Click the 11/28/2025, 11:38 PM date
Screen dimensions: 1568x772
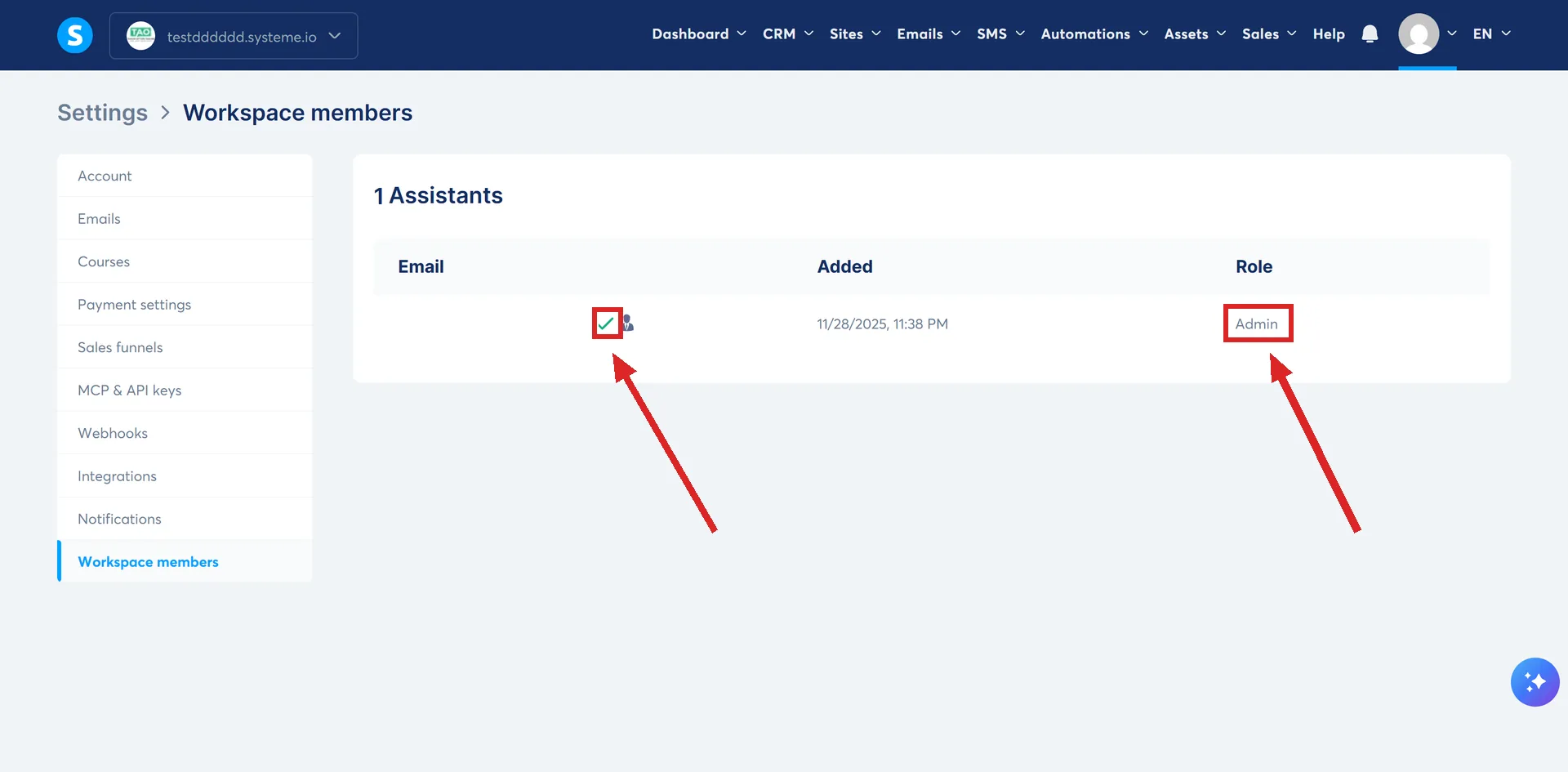pyautogui.click(x=882, y=324)
